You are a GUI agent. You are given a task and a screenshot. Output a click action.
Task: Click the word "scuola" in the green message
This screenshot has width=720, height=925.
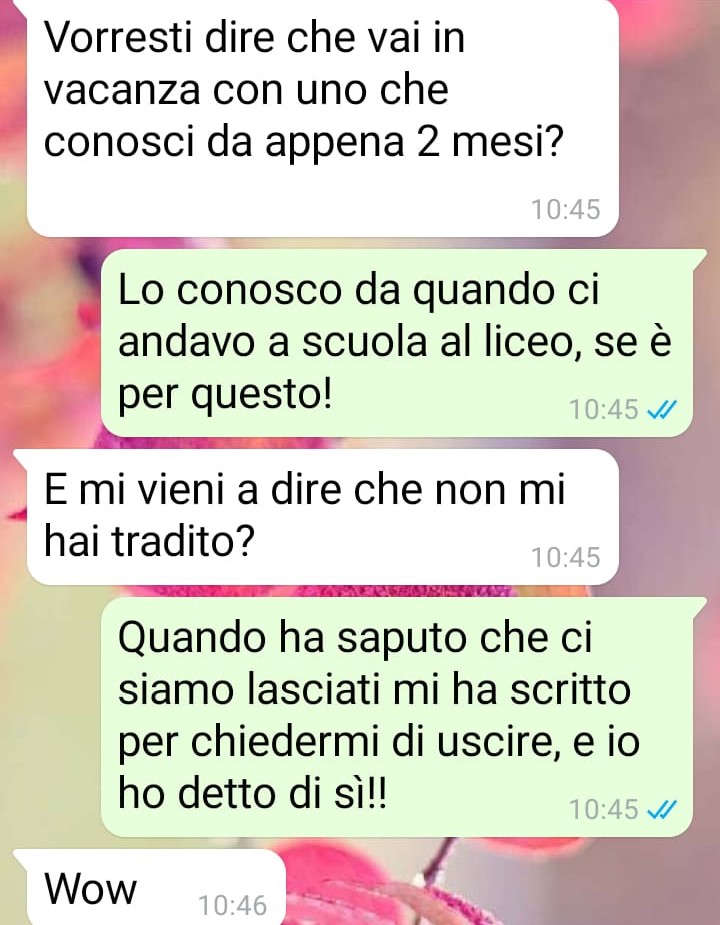pos(364,342)
